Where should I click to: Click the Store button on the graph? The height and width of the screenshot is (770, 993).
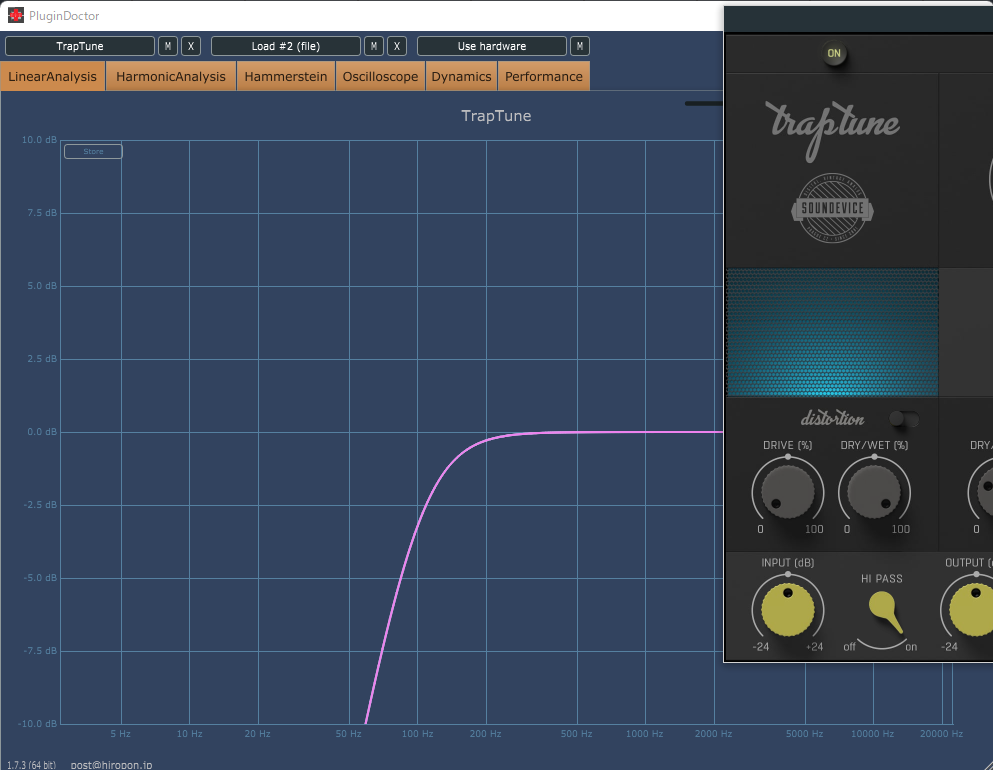[x=93, y=151]
